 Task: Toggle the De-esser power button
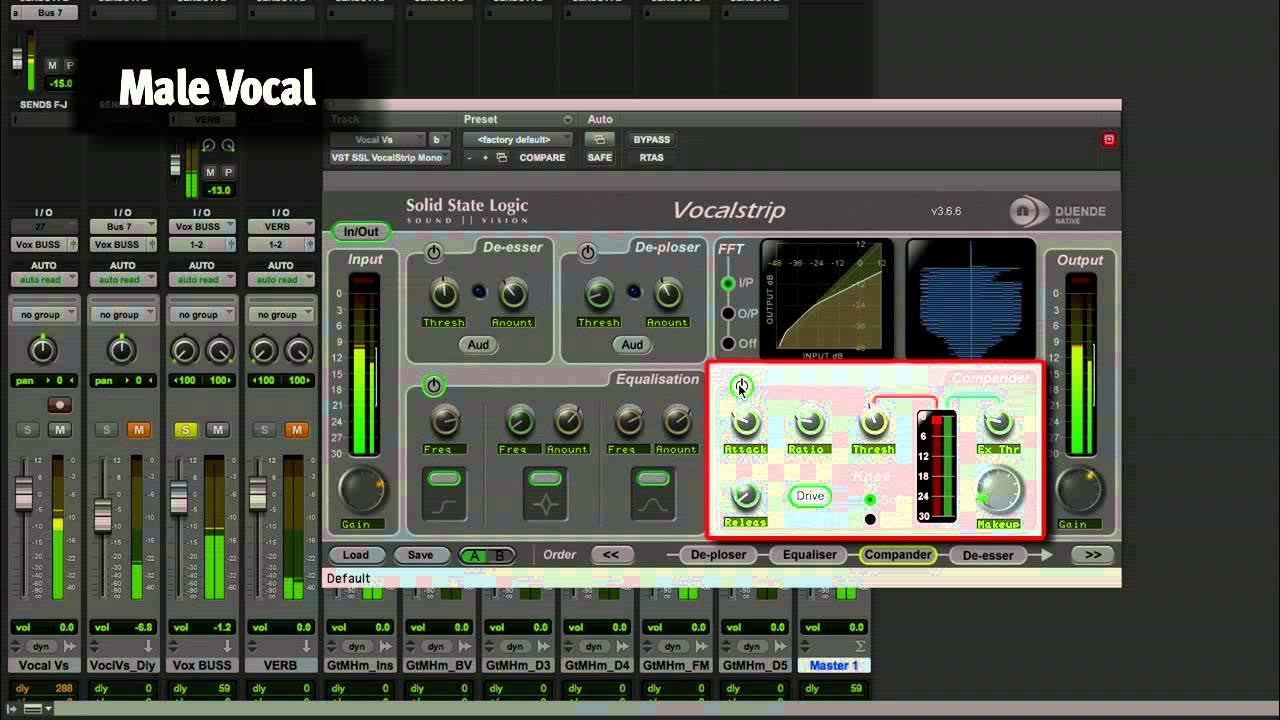click(434, 254)
